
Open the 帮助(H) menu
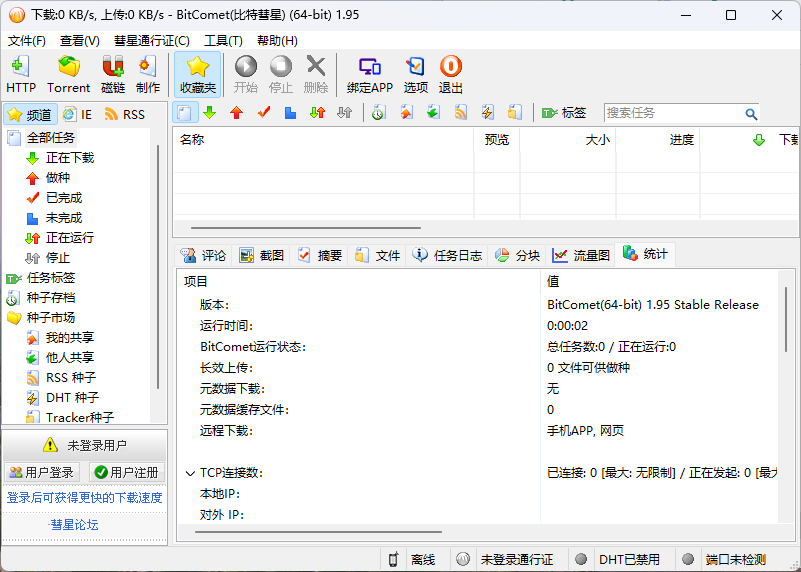277,41
